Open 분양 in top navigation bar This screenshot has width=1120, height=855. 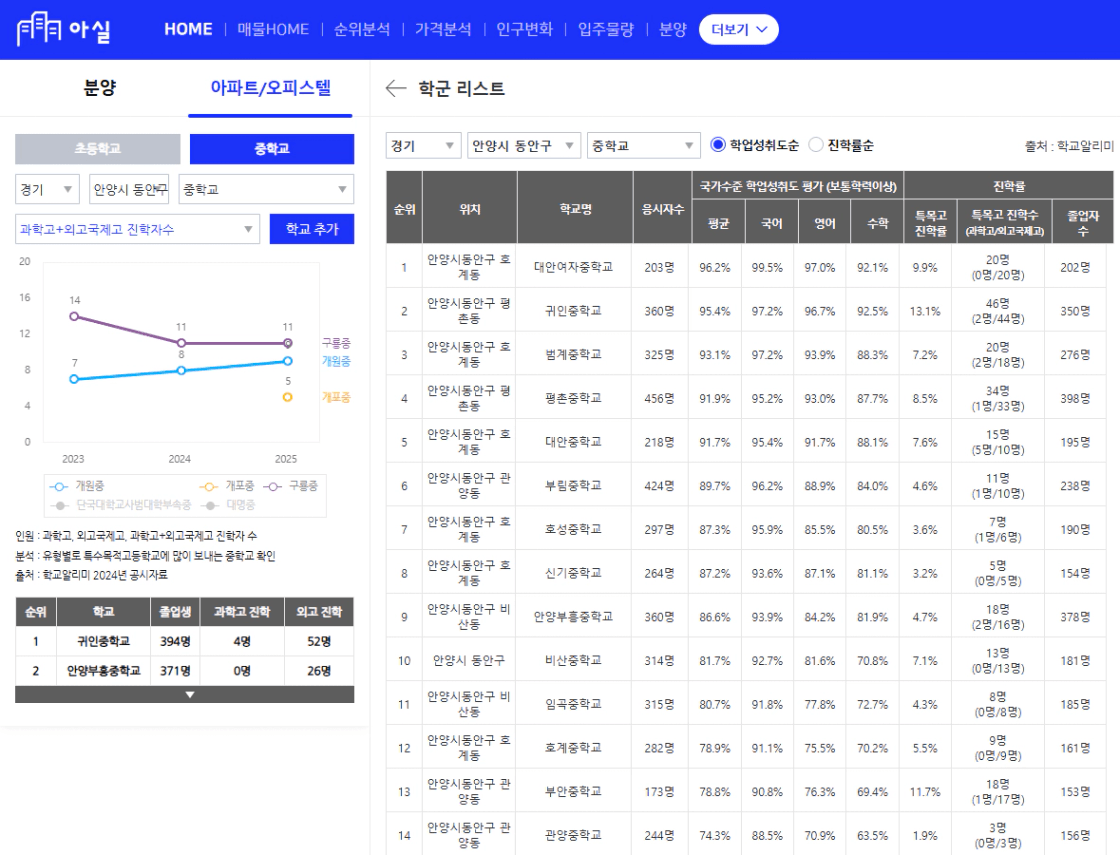pos(673,29)
